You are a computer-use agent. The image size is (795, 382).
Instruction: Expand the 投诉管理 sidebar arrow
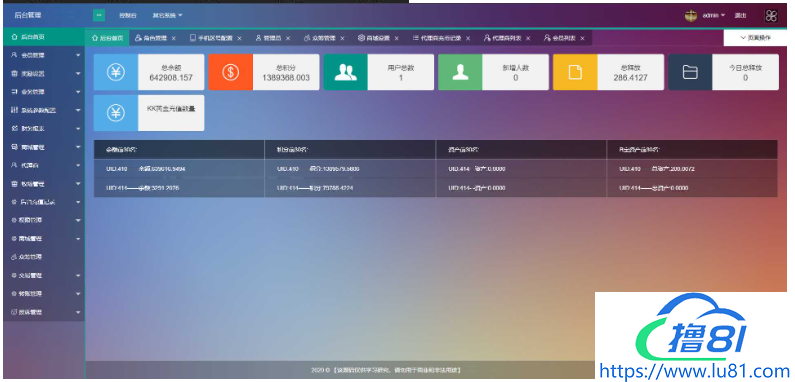[x=78, y=312]
